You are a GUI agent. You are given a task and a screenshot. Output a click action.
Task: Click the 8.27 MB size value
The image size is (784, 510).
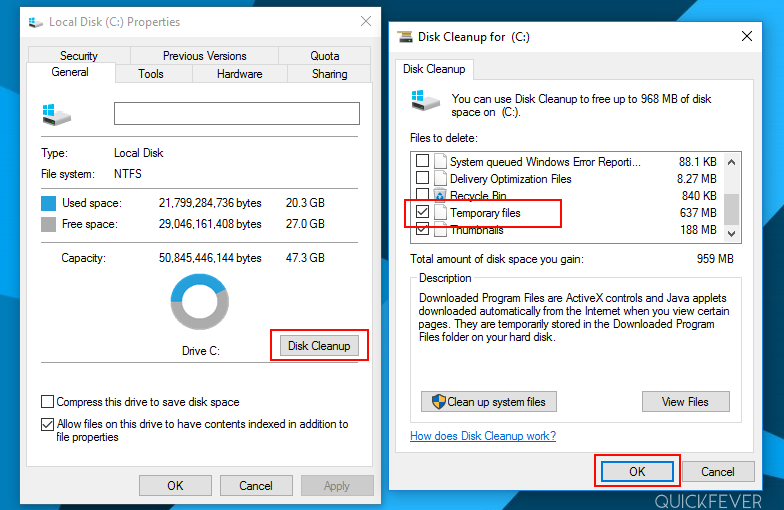coord(696,178)
